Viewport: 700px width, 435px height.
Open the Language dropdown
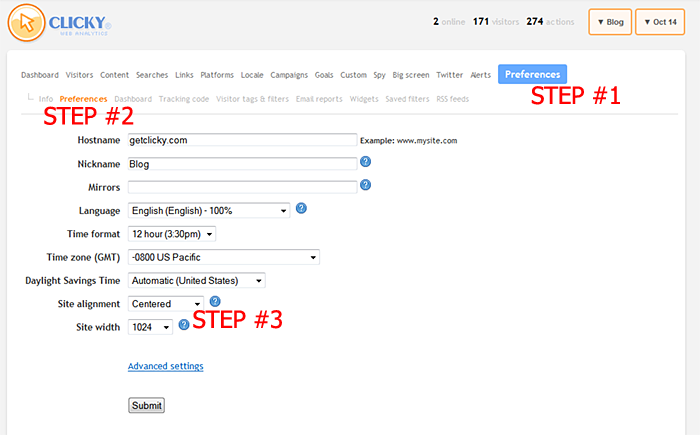209,210
